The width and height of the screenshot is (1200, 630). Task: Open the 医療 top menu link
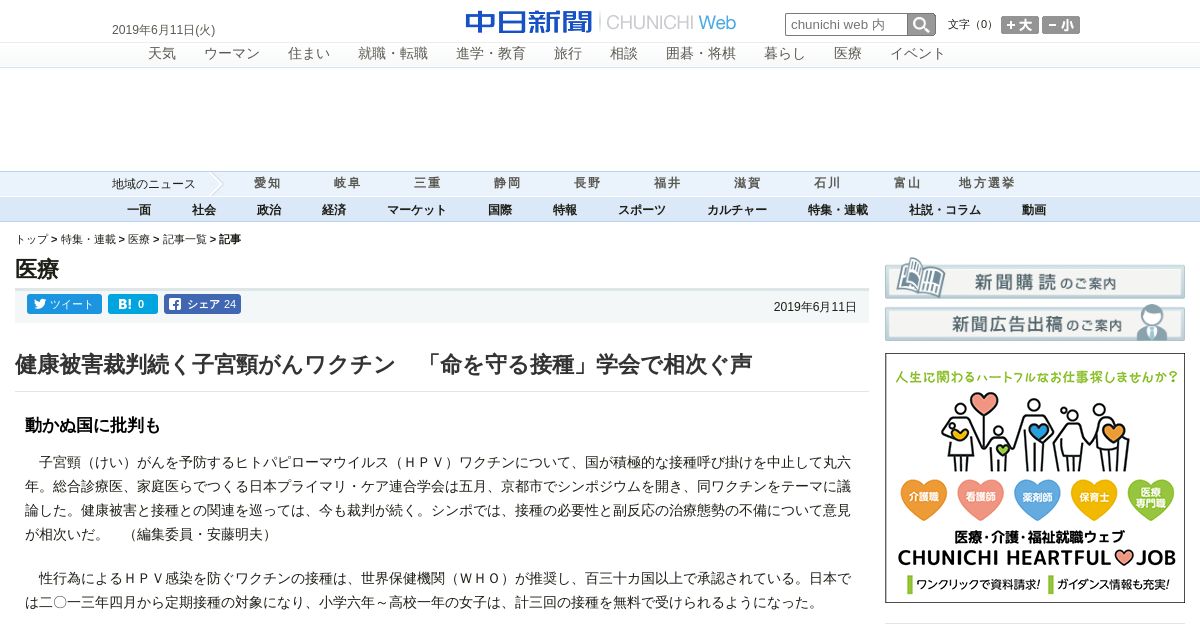click(x=848, y=54)
